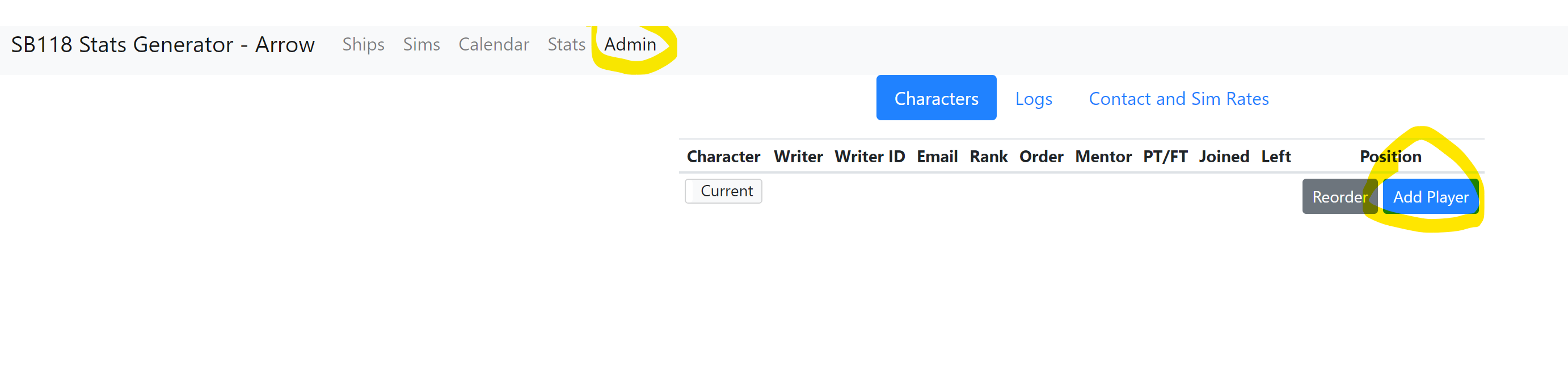Switch to the Characters tab
The image size is (1568, 371).
936,98
